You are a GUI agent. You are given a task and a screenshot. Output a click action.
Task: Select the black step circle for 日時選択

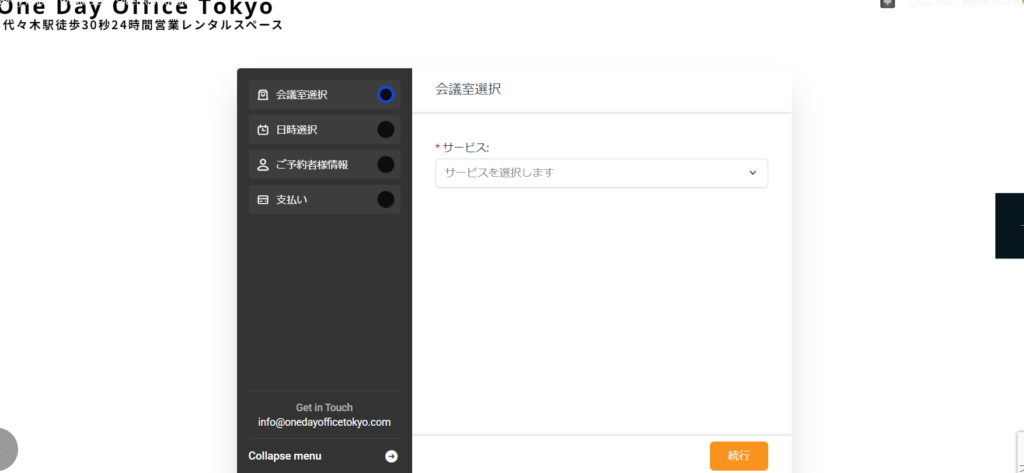click(x=385, y=130)
